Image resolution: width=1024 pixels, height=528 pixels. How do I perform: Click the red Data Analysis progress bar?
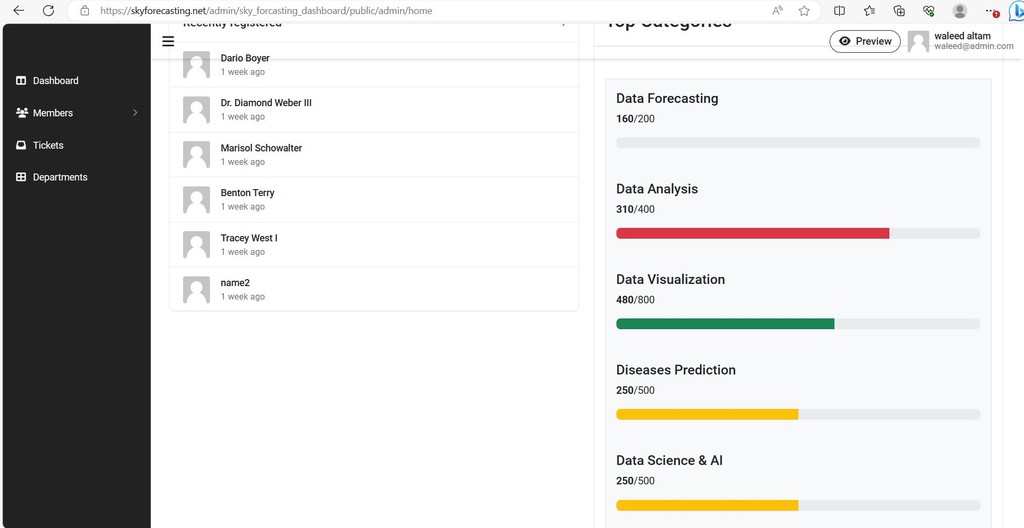pyautogui.click(x=752, y=233)
